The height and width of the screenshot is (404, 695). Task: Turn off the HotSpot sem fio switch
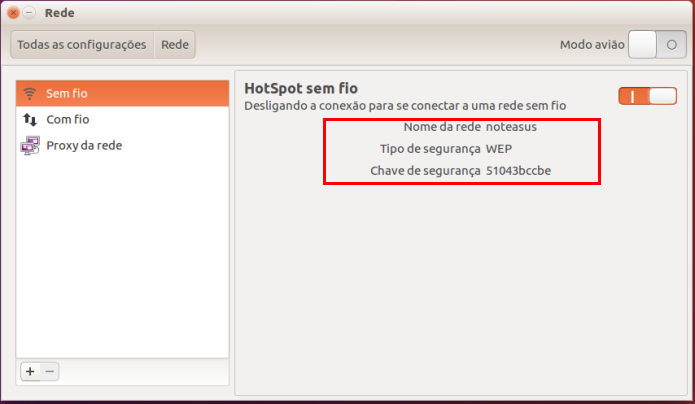pos(648,96)
